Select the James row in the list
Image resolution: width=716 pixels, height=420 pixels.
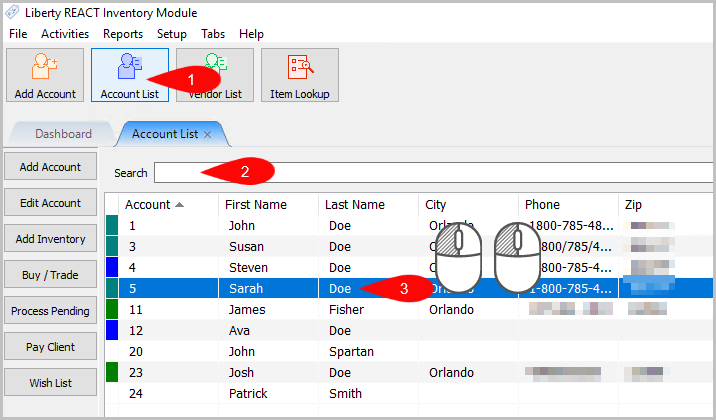tap(409, 310)
